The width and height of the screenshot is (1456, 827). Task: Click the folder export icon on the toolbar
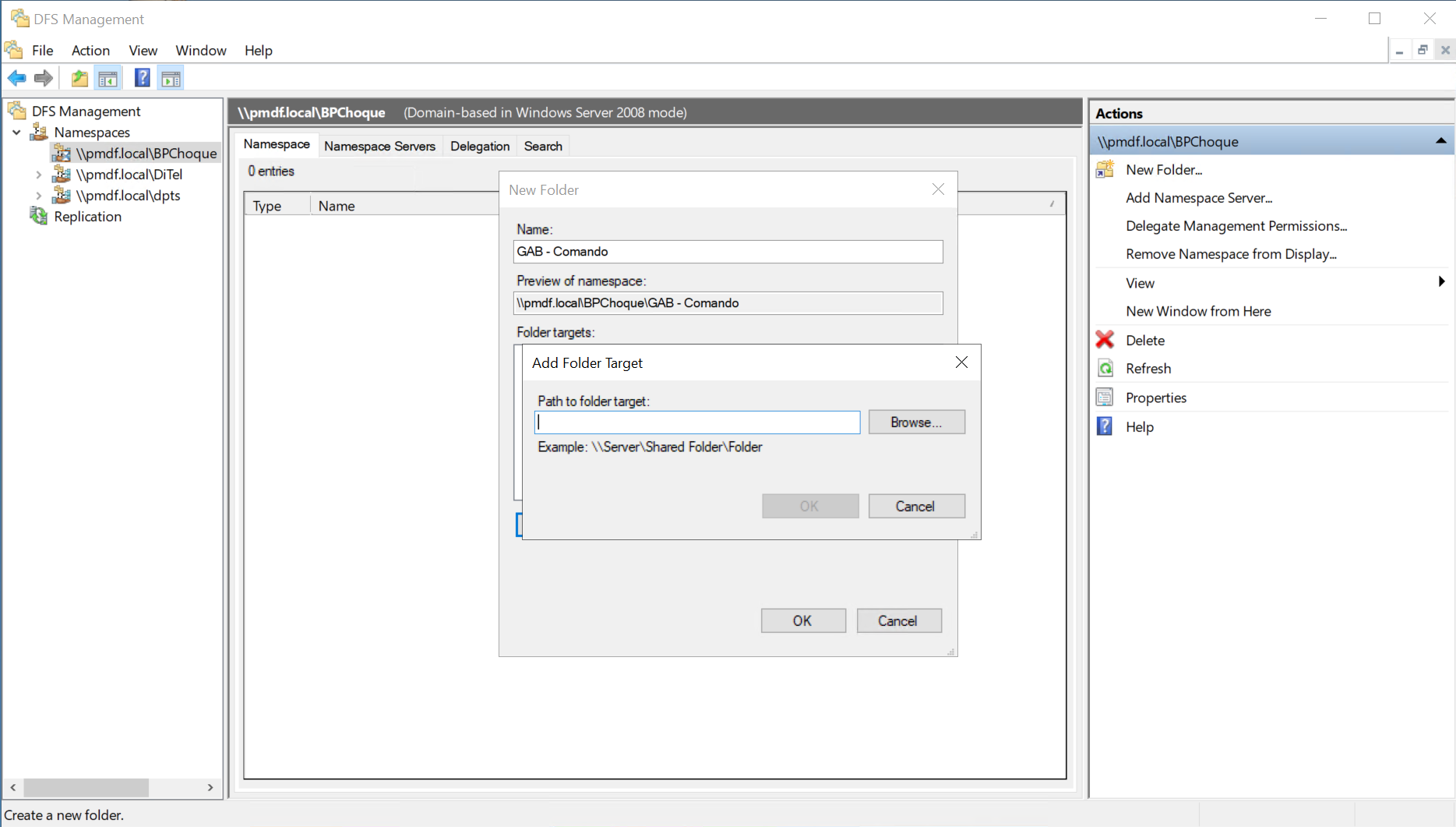click(79, 77)
